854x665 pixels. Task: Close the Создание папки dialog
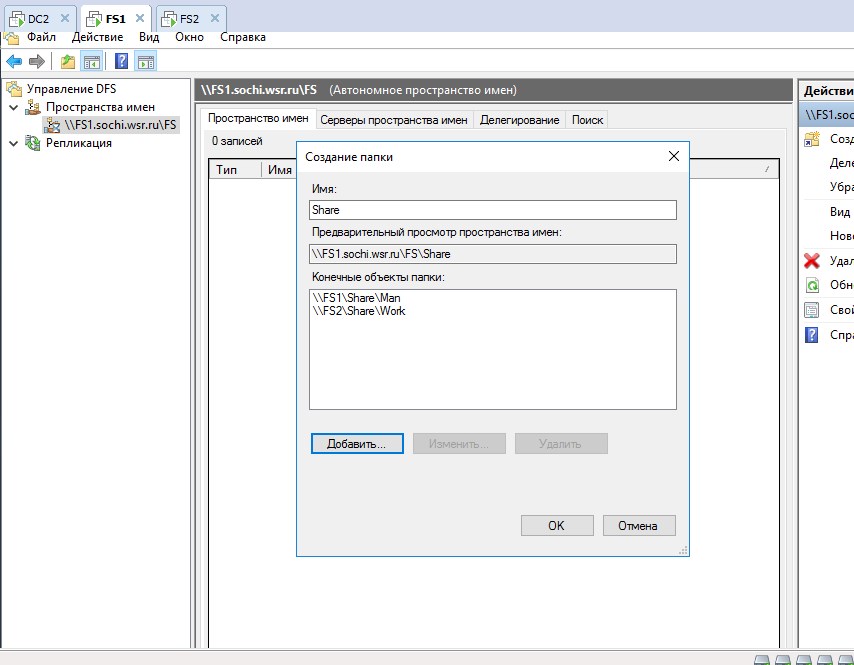pyautogui.click(x=674, y=156)
